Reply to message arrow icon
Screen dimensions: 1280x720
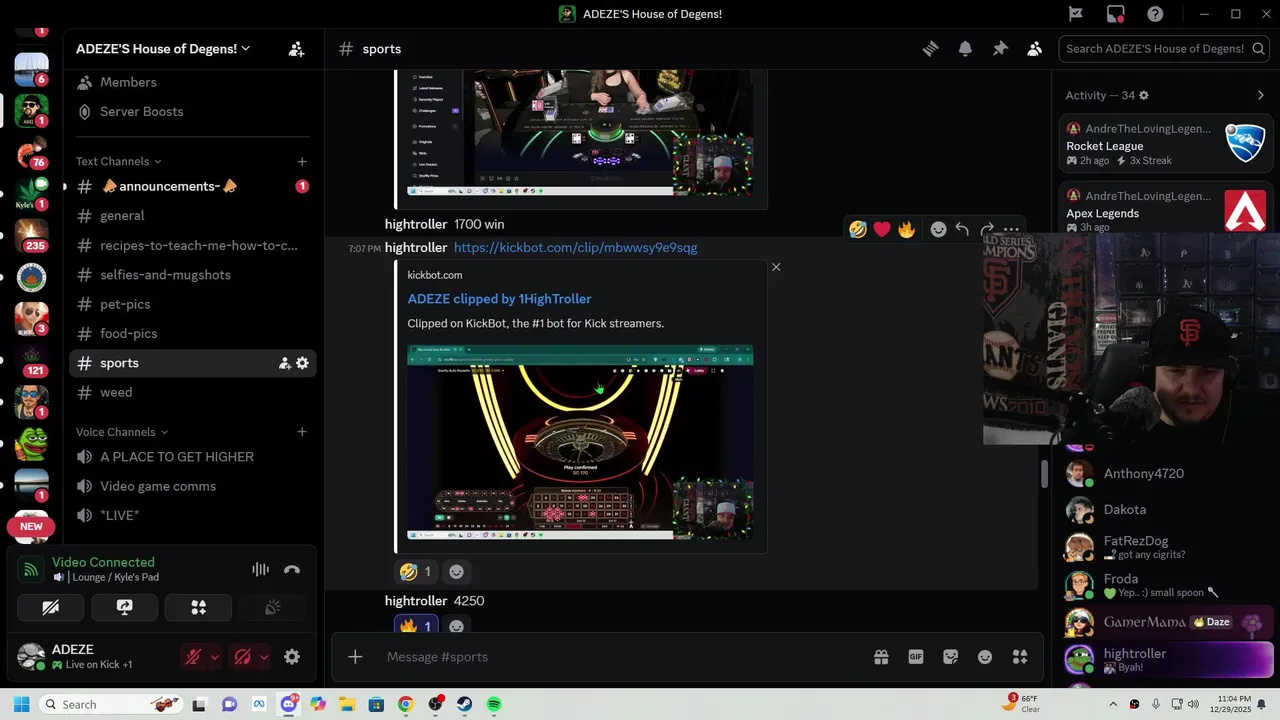click(x=962, y=229)
